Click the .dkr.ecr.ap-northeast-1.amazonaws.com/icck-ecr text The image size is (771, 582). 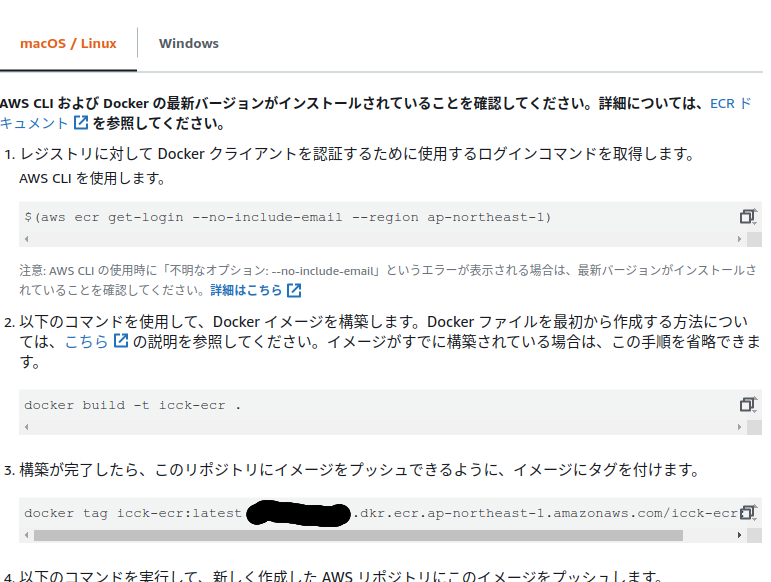pyautogui.click(x=545, y=513)
